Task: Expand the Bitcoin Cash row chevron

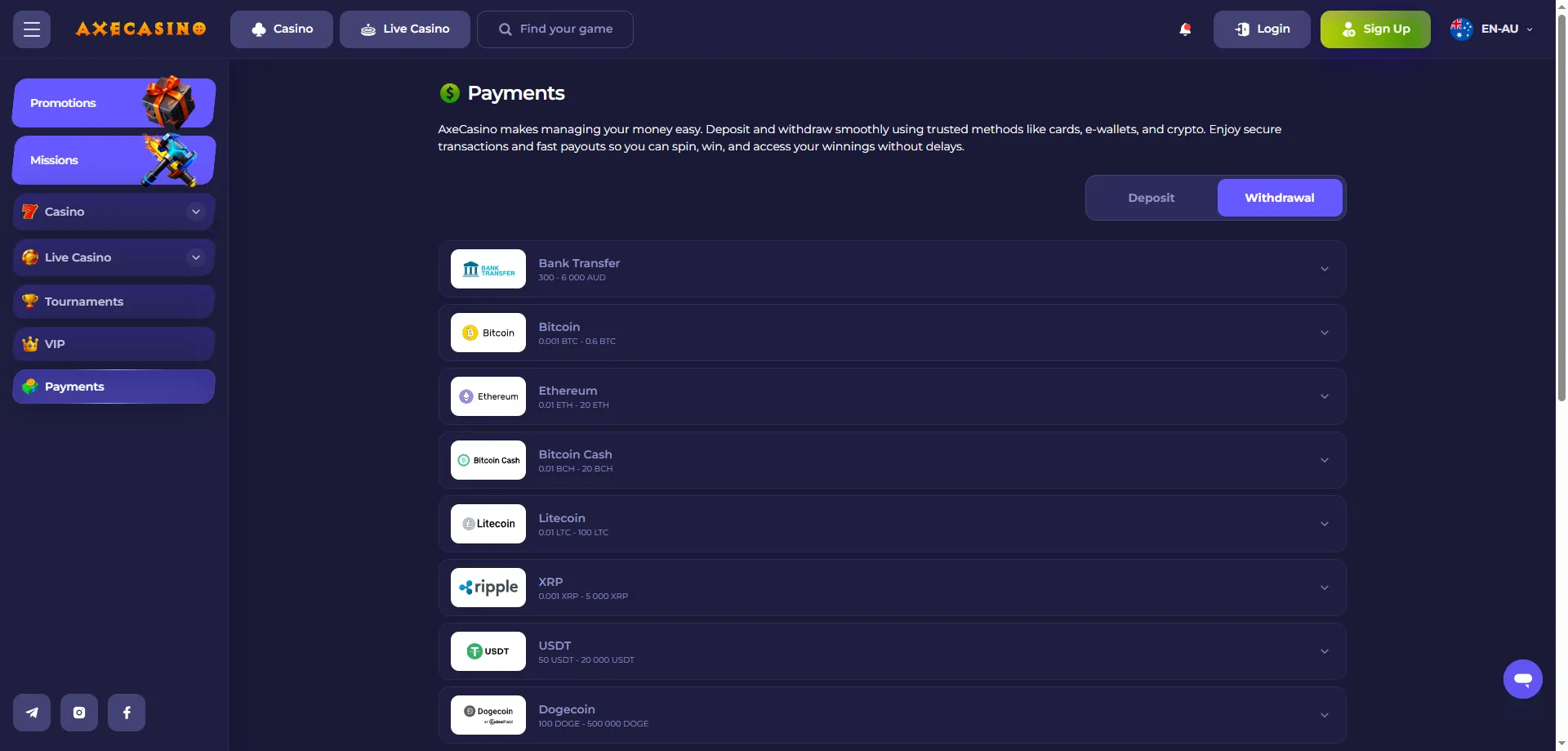Action: point(1325,460)
